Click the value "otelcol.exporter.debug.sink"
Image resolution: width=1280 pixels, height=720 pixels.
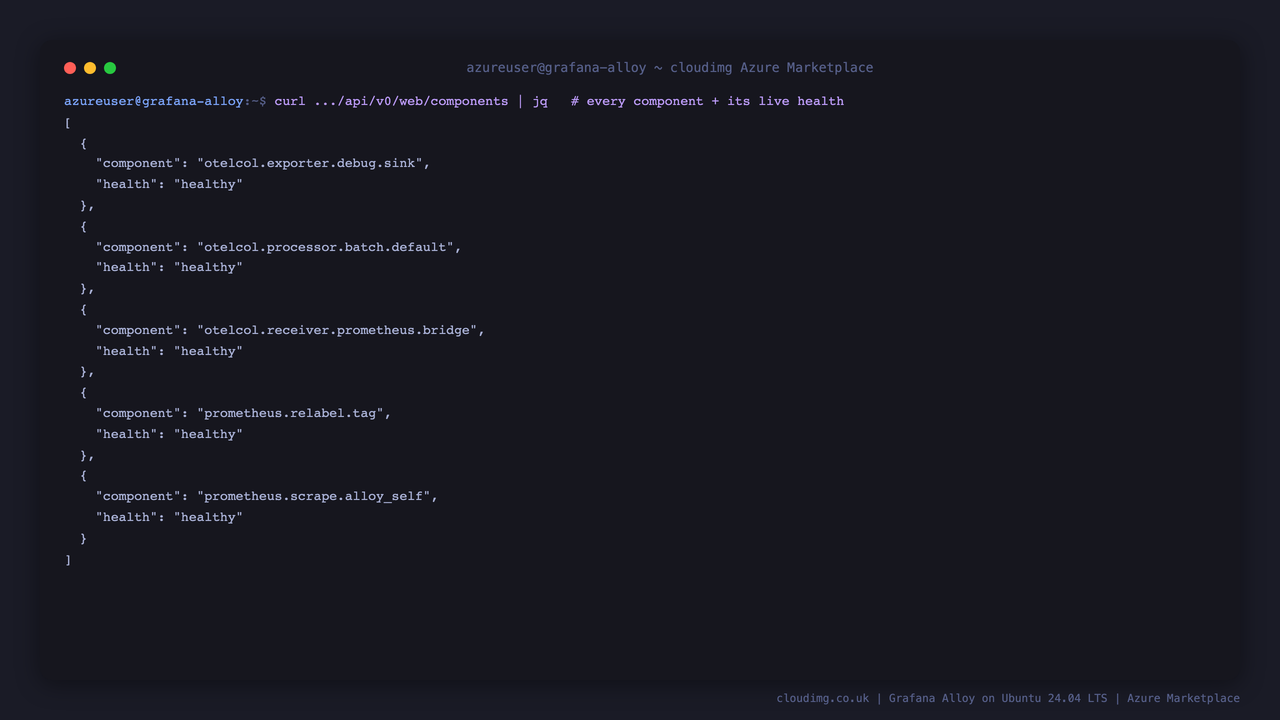[x=310, y=163]
